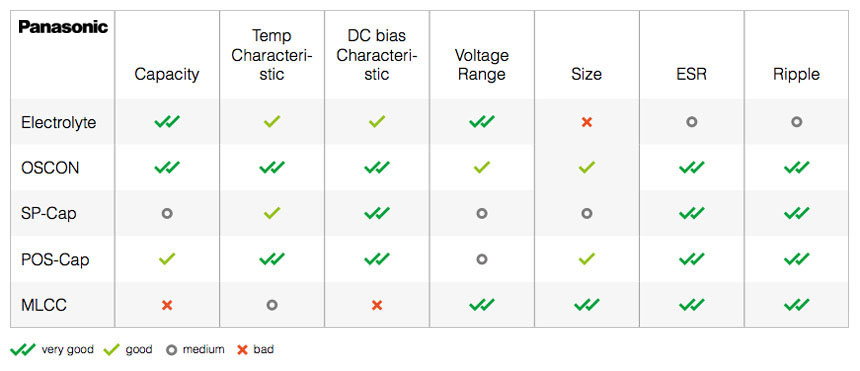Image resolution: width=860 pixels, height=371 pixels.
Task: Click the gray circle in POS-Cap Voltage Range
Action: tap(482, 259)
